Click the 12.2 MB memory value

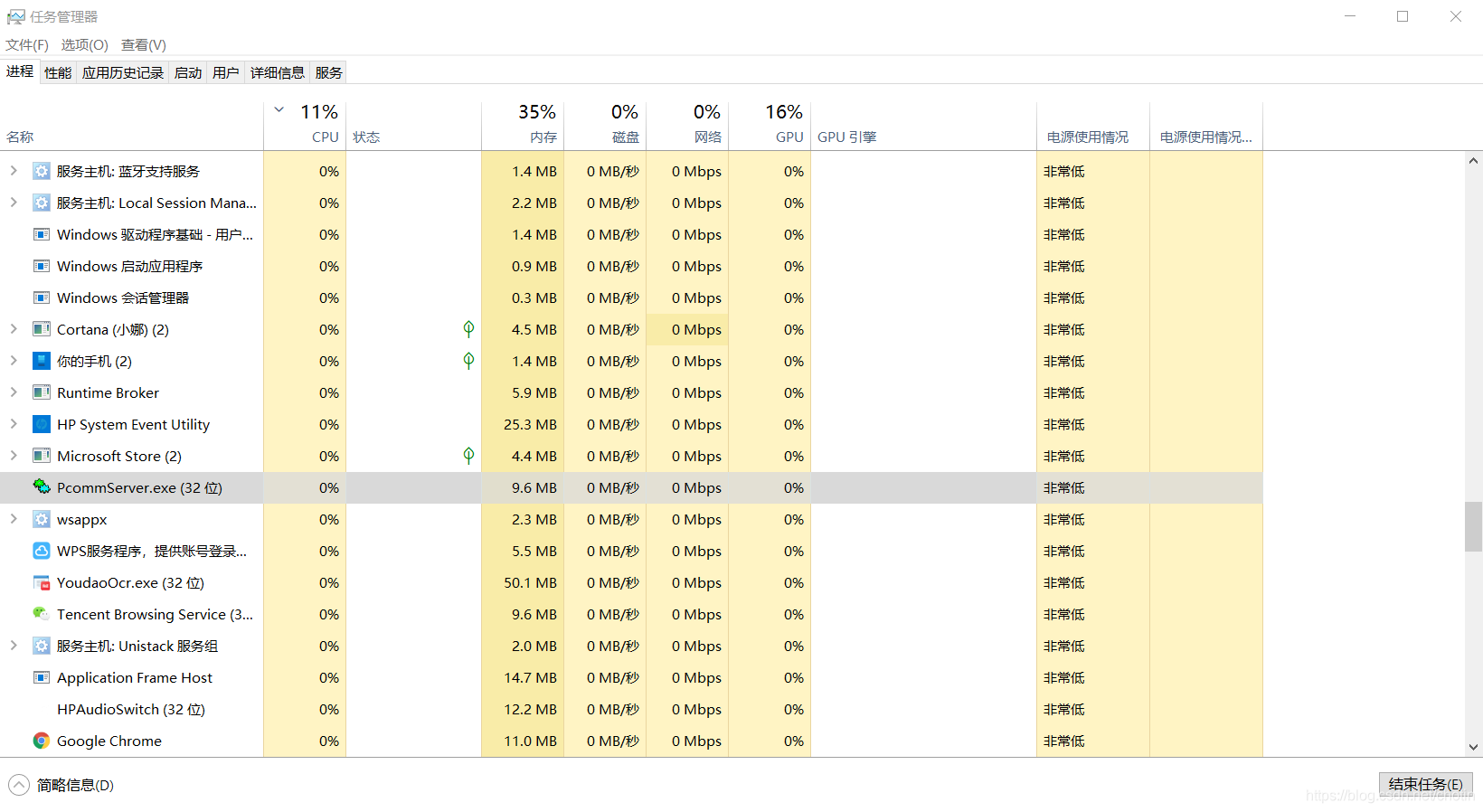pyautogui.click(x=530, y=709)
